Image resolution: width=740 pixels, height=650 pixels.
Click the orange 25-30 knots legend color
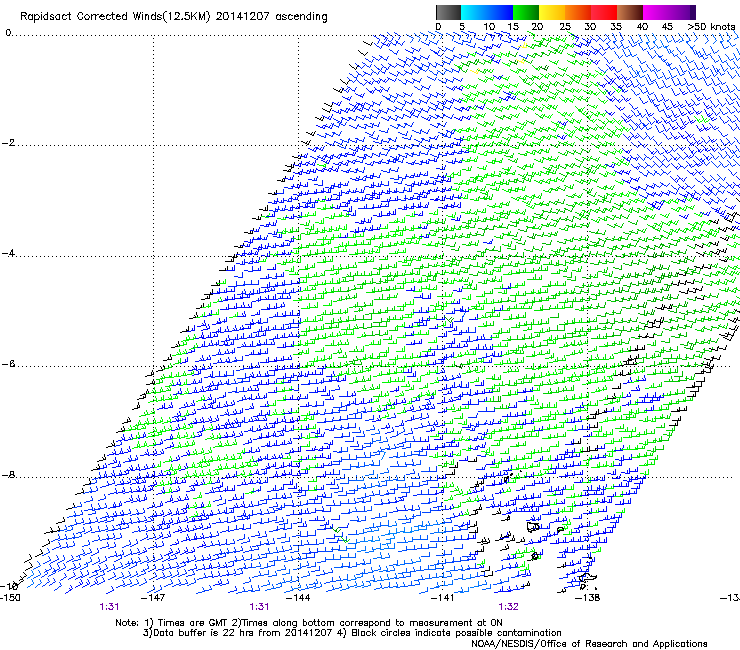[x=578, y=12]
